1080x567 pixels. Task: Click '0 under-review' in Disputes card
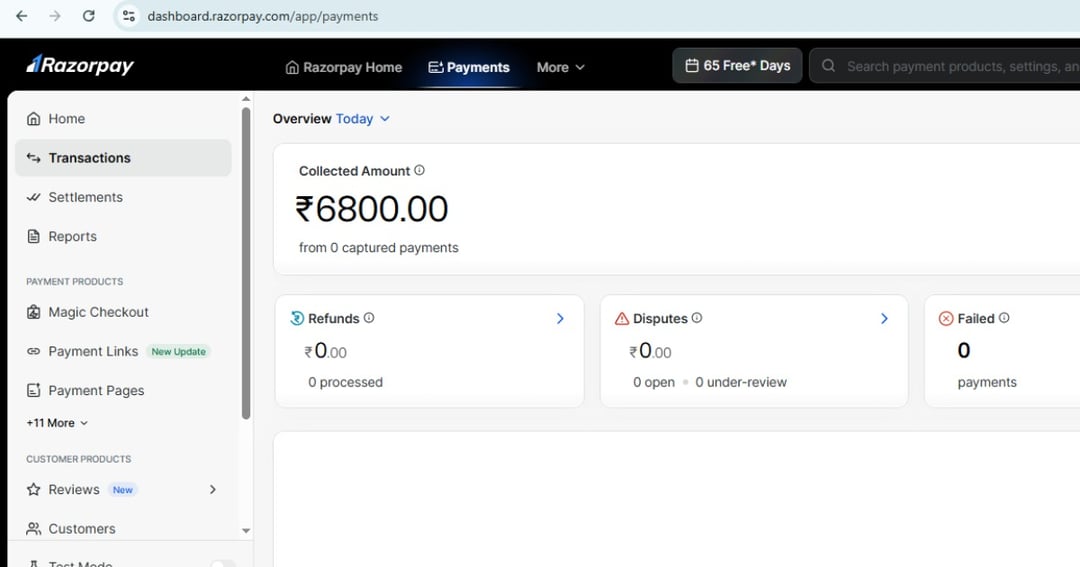740,382
